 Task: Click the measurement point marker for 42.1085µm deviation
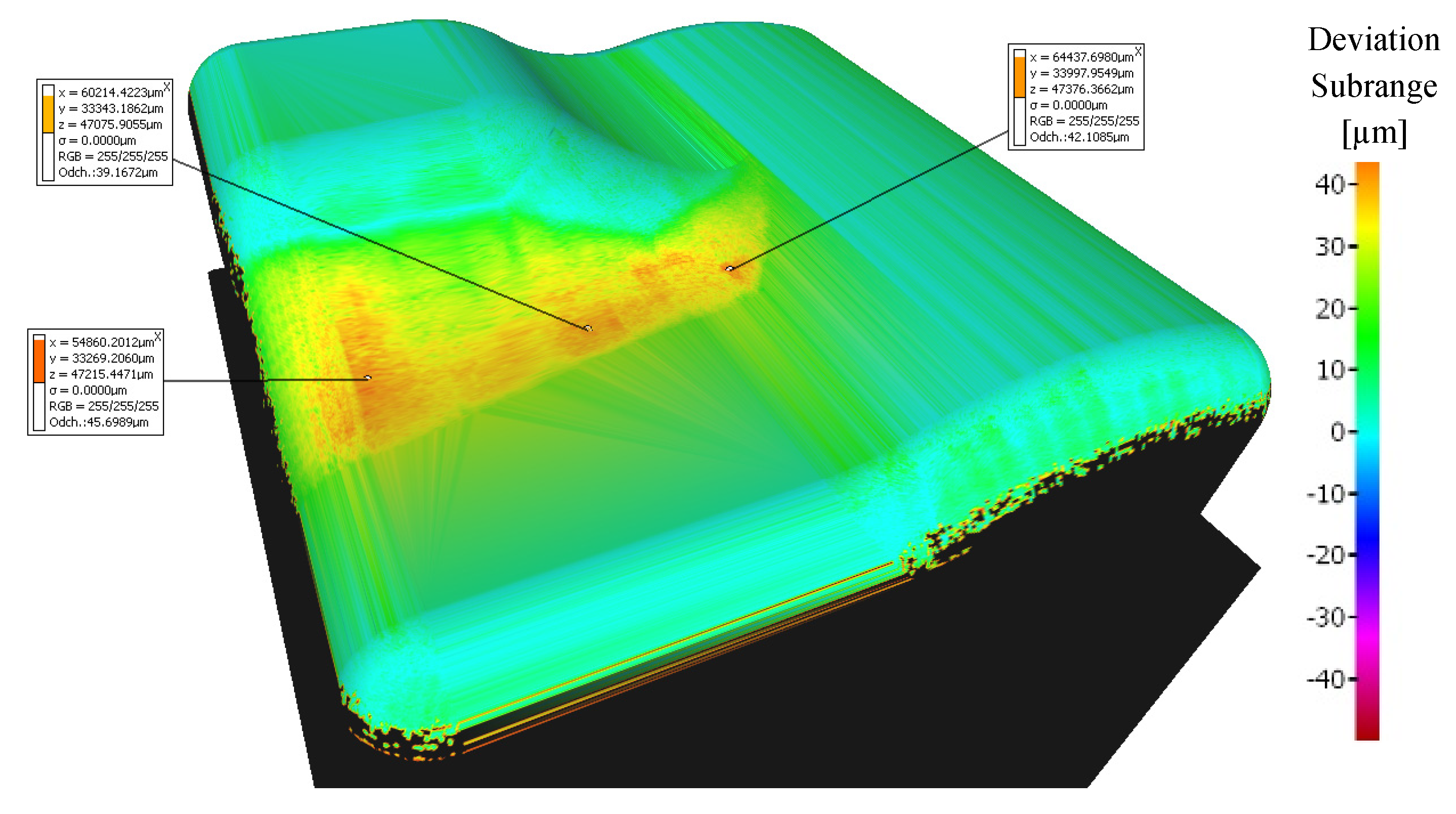coord(730,268)
